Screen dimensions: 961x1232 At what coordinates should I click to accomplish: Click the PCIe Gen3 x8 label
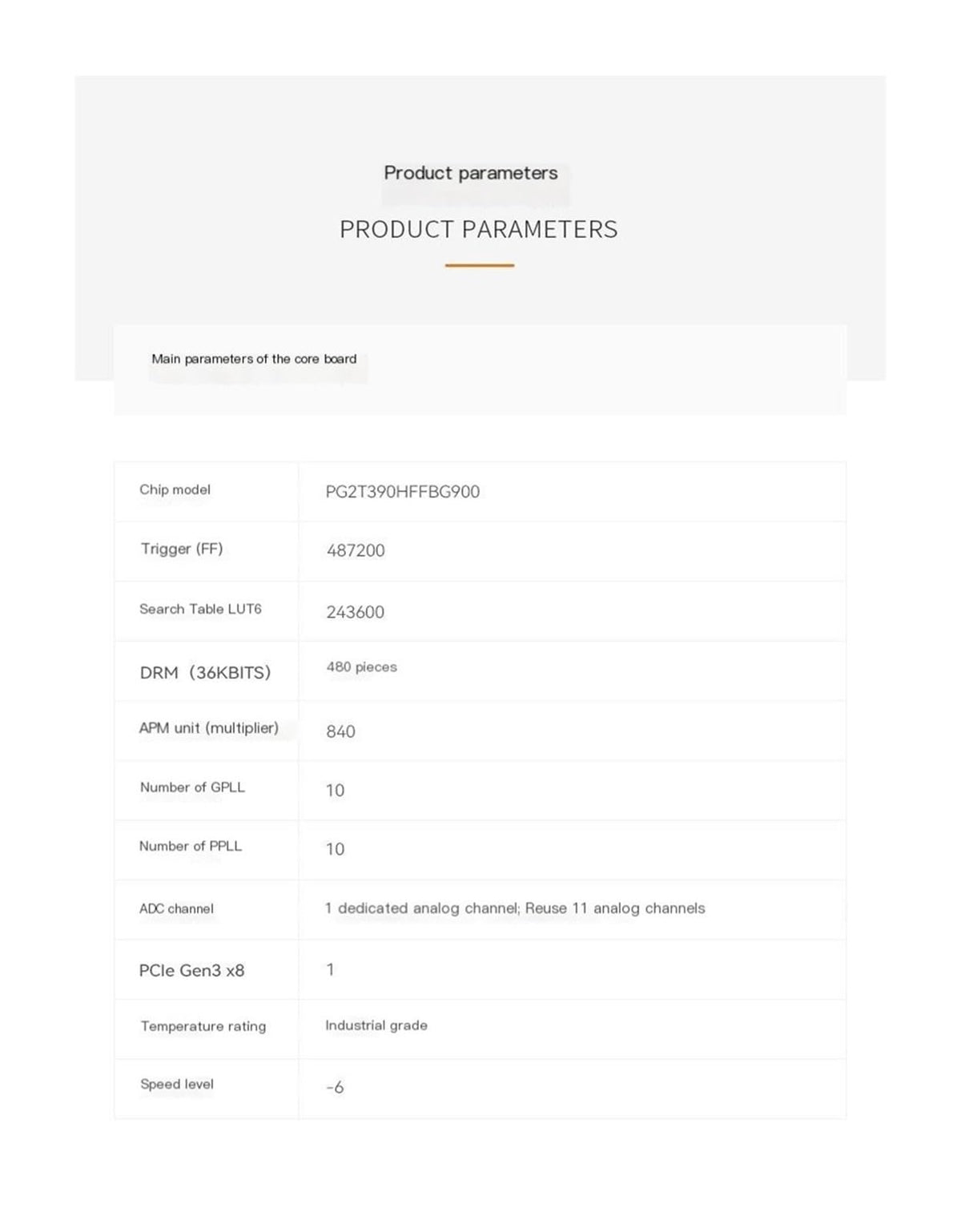click(191, 971)
